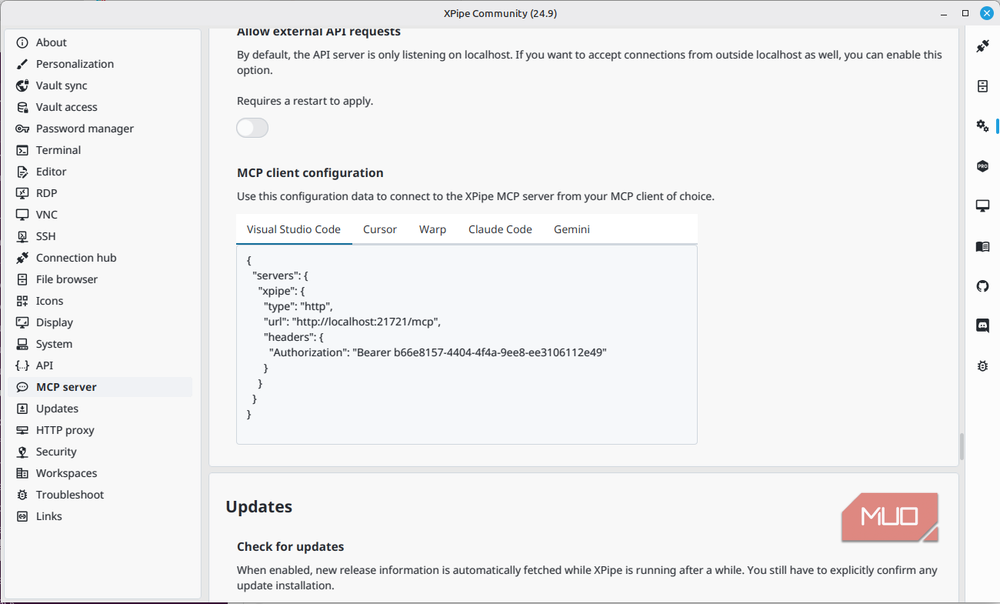Show the Claude Code configuration tab
Image resolution: width=1000 pixels, height=604 pixels.
click(500, 230)
